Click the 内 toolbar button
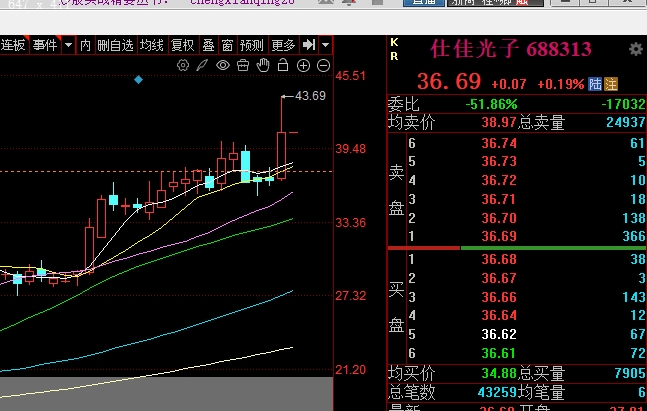 pos(85,45)
